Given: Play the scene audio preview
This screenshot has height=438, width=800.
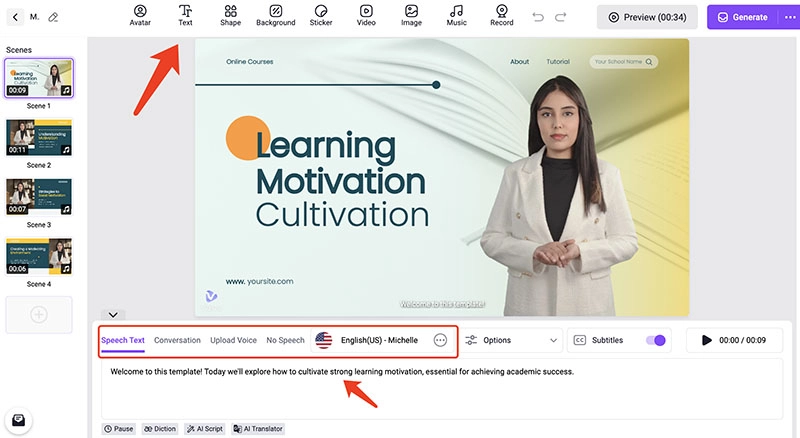Looking at the screenshot, I should click(707, 340).
